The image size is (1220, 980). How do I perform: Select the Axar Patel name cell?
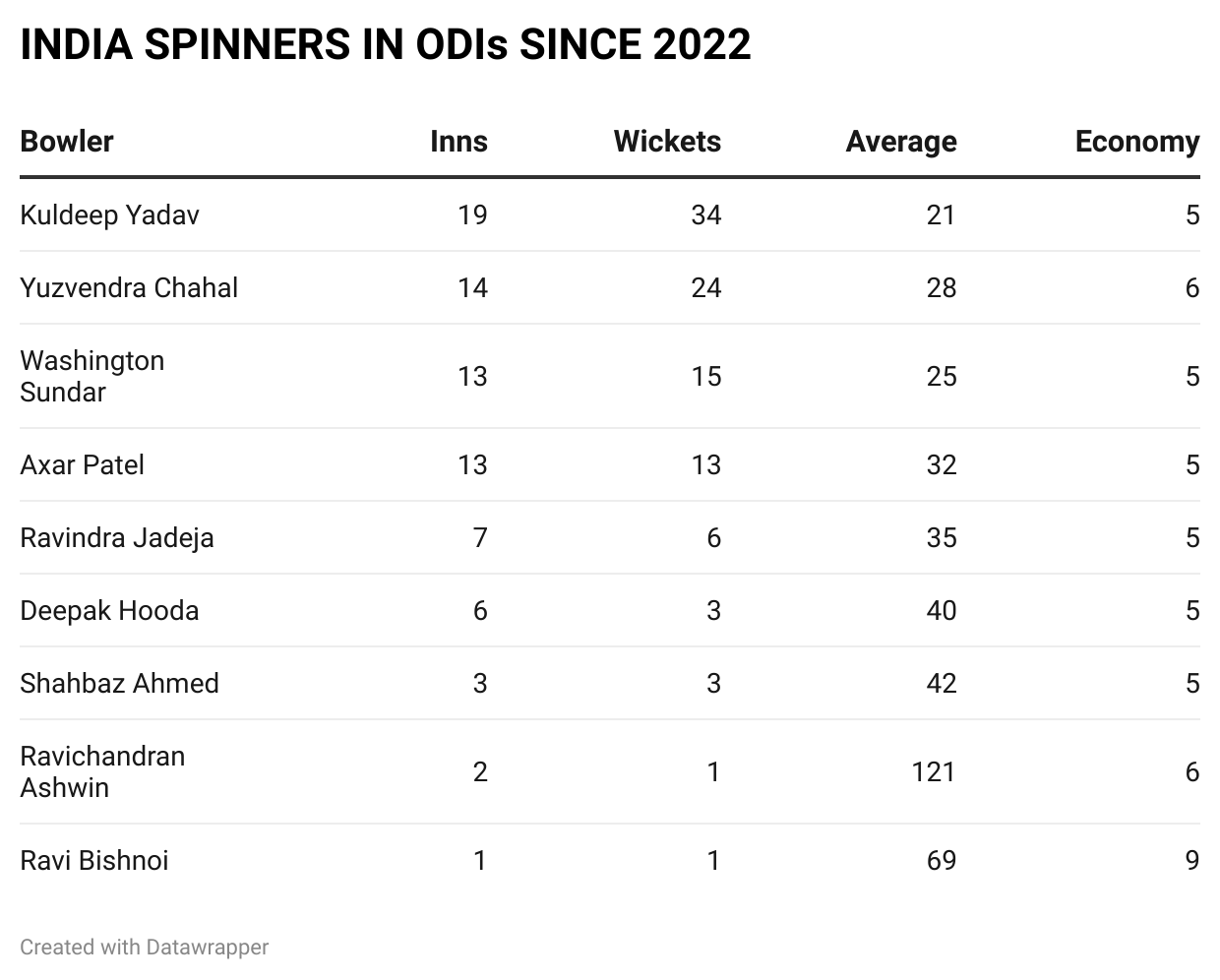click(x=82, y=464)
